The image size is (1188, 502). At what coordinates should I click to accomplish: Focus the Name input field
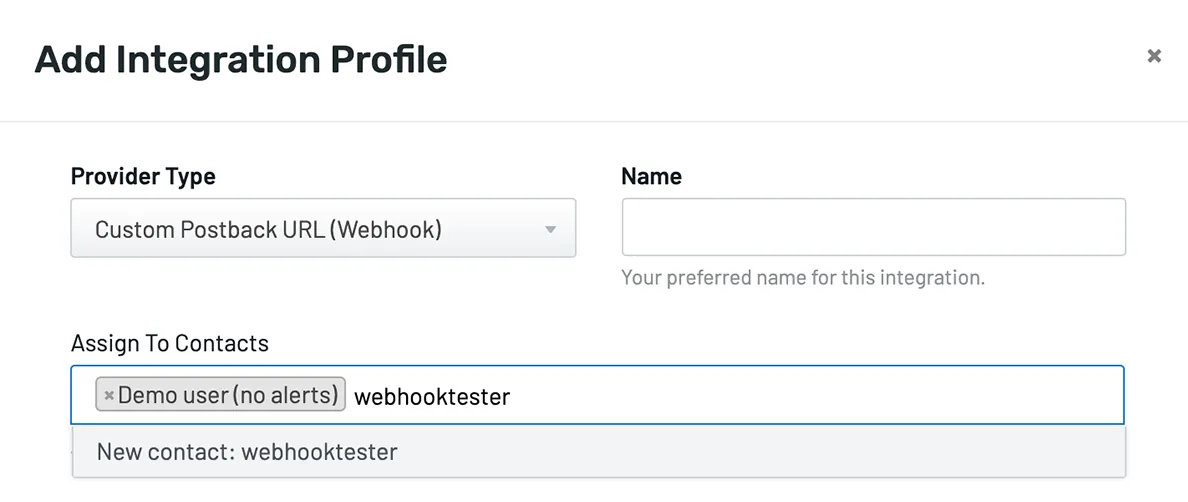[873, 227]
